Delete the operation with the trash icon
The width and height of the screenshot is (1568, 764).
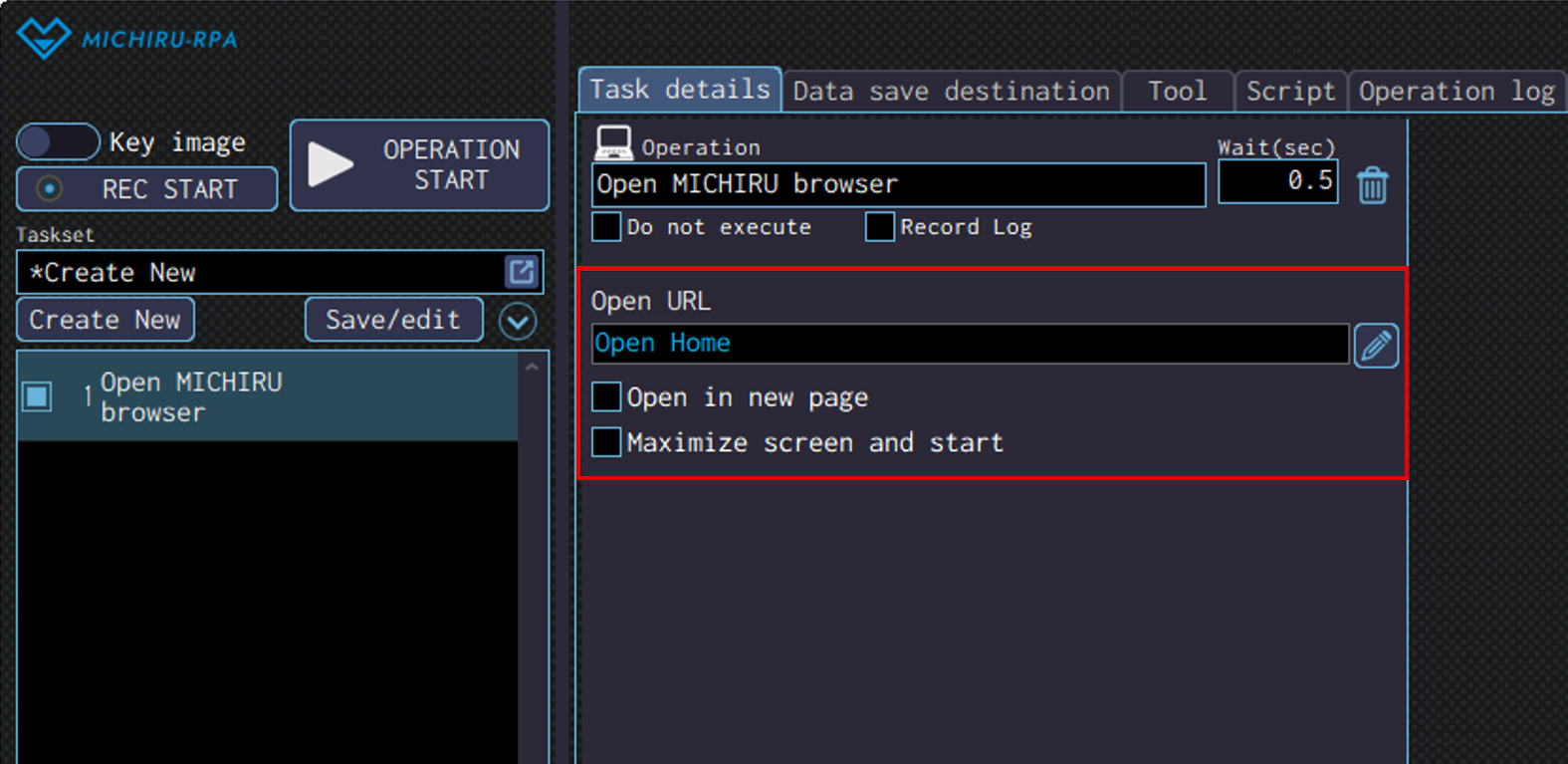click(1372, 185)
